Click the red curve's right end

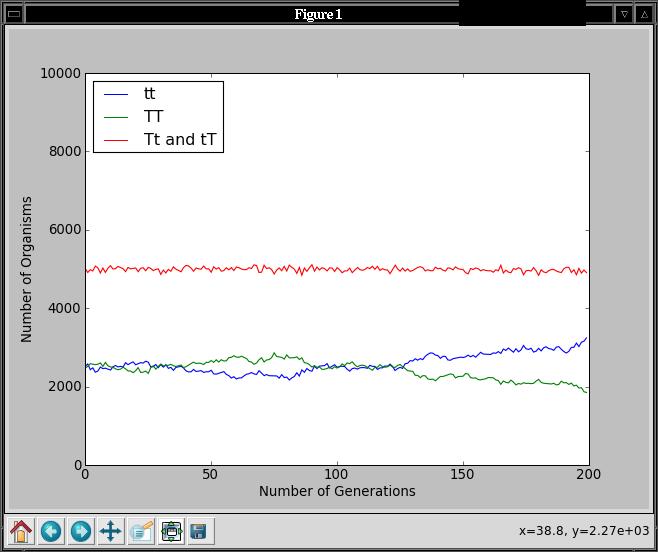click(586, 273)
